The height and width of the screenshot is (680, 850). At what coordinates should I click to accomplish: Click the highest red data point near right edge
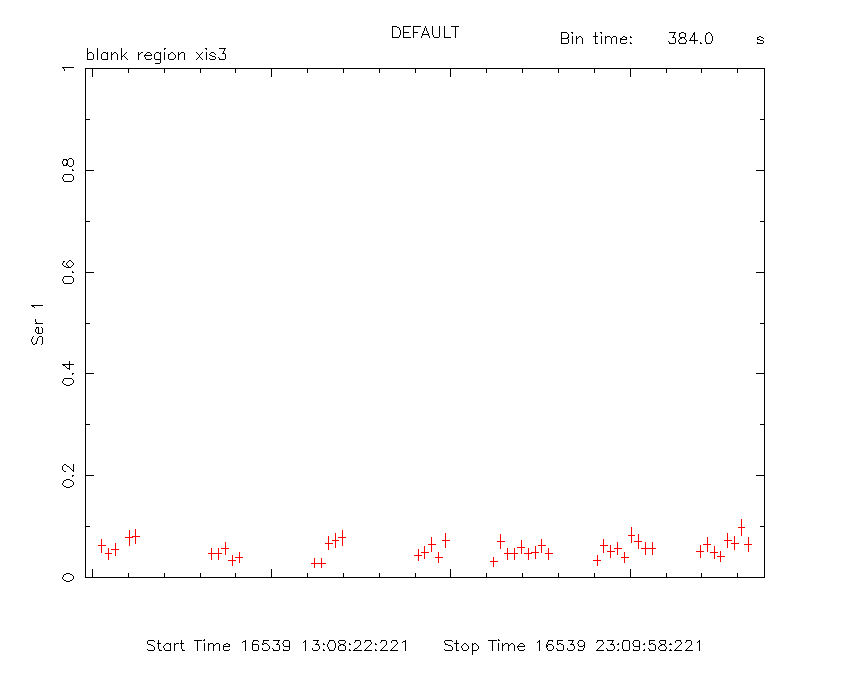pyautogui.click(x=741, y=527)
